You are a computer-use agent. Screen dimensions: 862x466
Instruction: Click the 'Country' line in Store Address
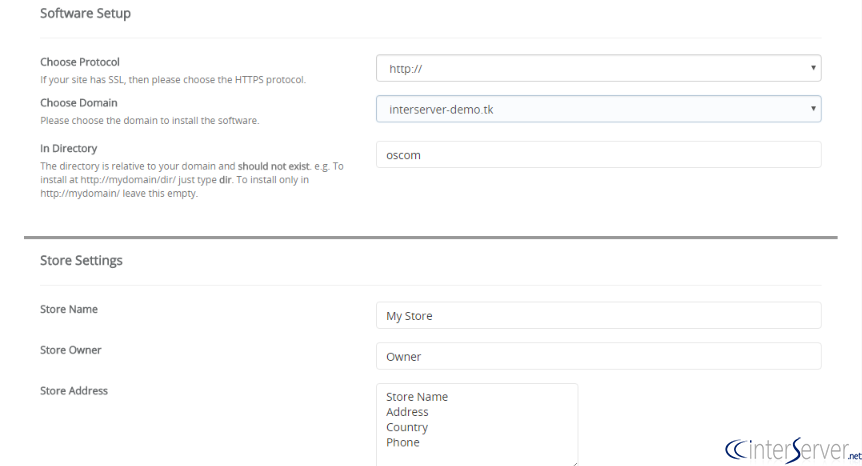tap(407, 427)
